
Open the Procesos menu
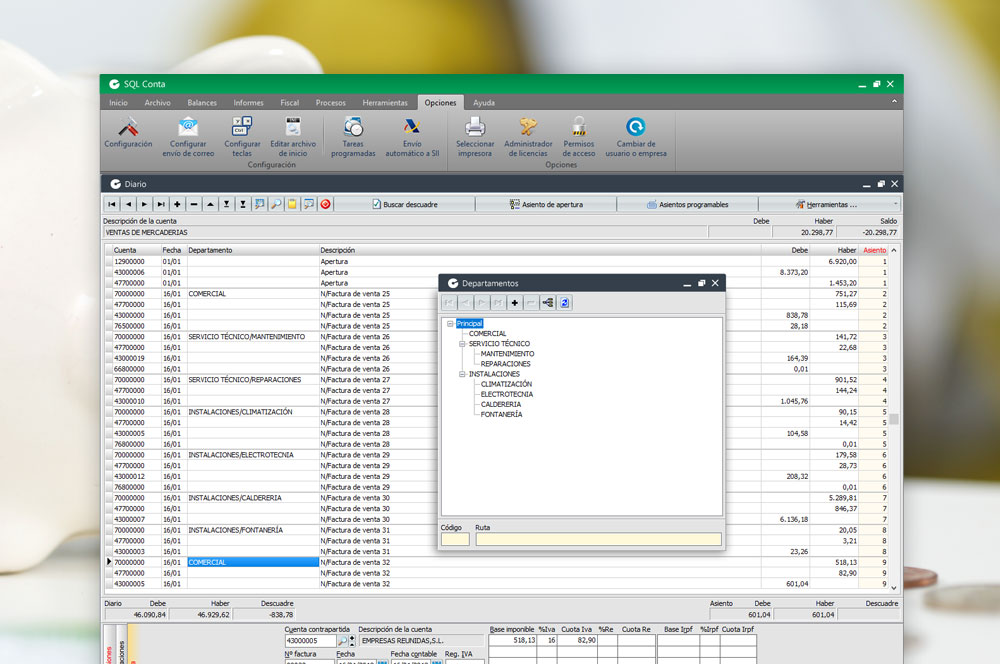[x=329, y=102]
